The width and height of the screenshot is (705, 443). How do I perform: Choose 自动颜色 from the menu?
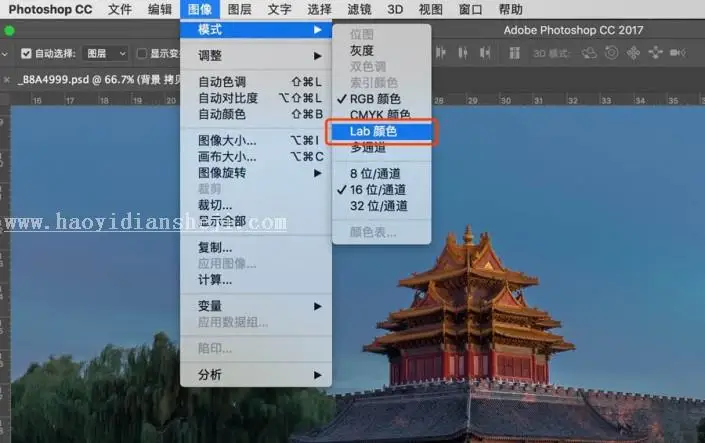pos(256,114)
